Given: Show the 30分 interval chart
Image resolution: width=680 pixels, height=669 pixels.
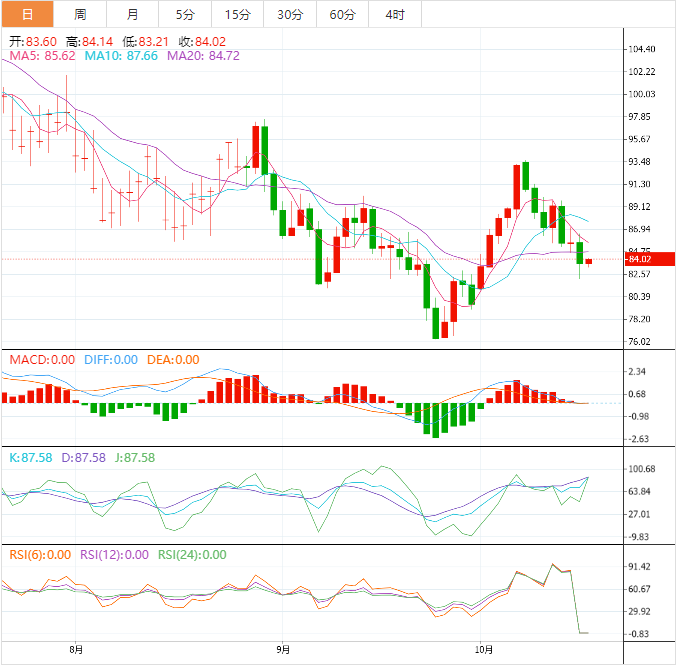Looking at the screenshot, I should coord(290,14).
